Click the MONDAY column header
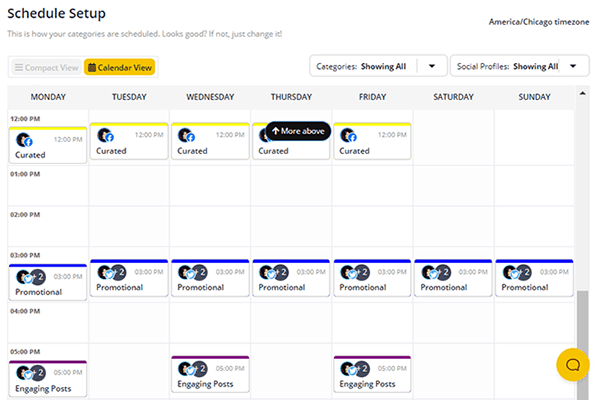The image size is (595, 400). 48,97
